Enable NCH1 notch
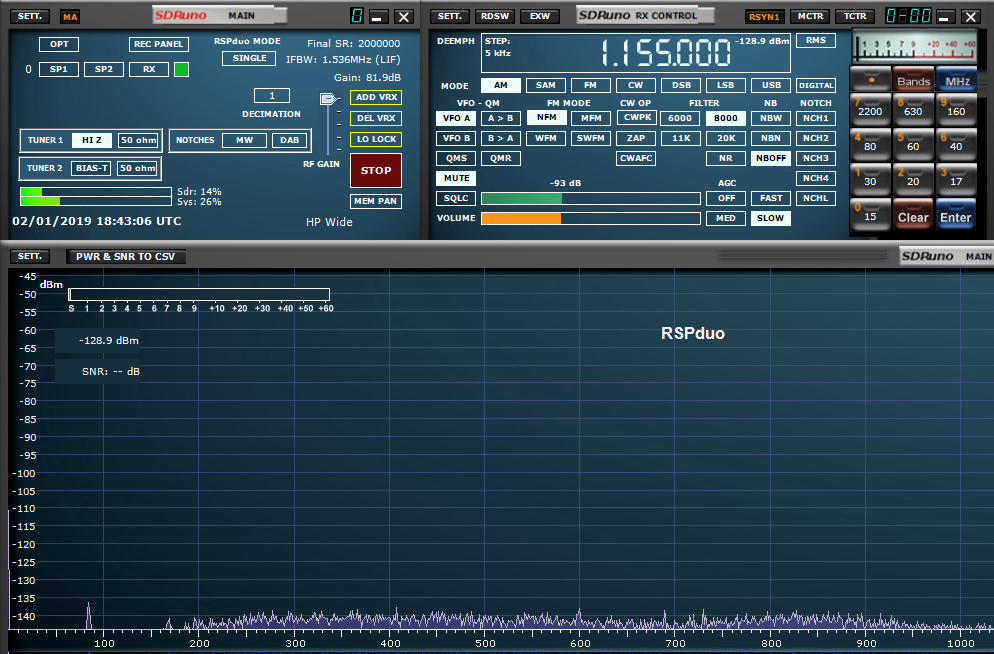 pos(816,118)
